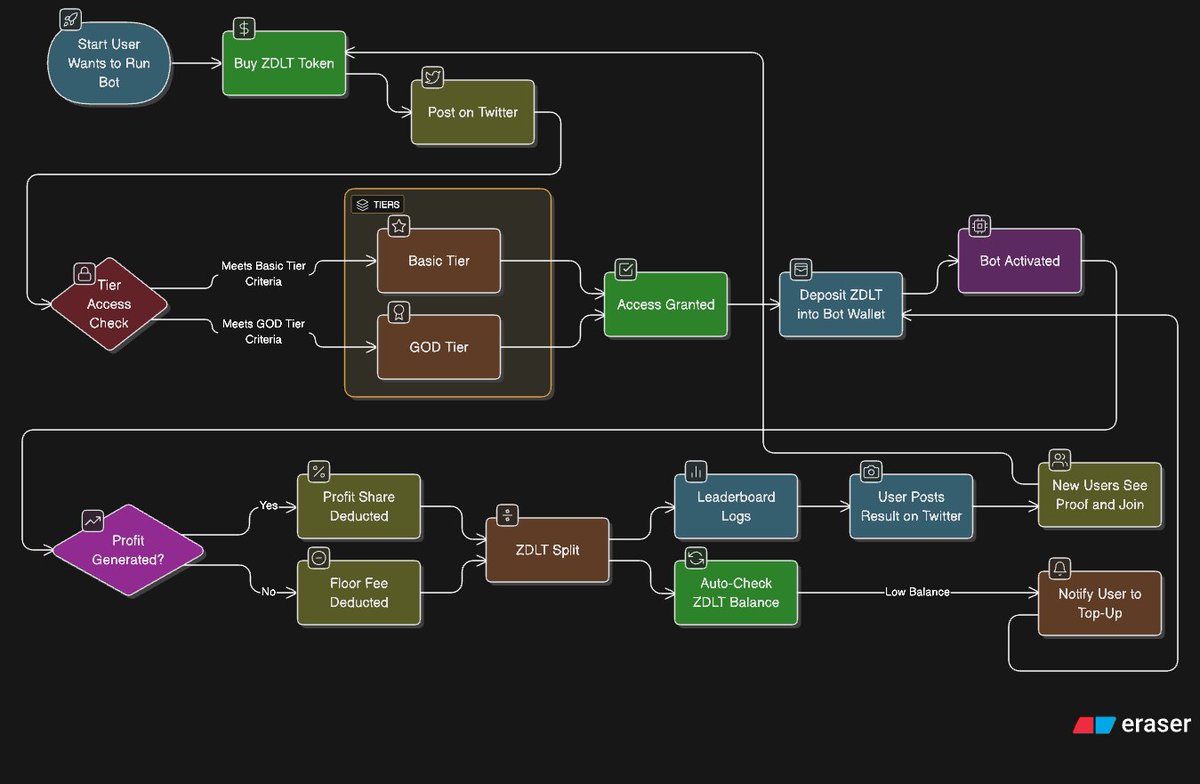Click the trend chart icon on Profit Generated
Viewport: 1200px width, 784px height.
click(x=93, y=520)
